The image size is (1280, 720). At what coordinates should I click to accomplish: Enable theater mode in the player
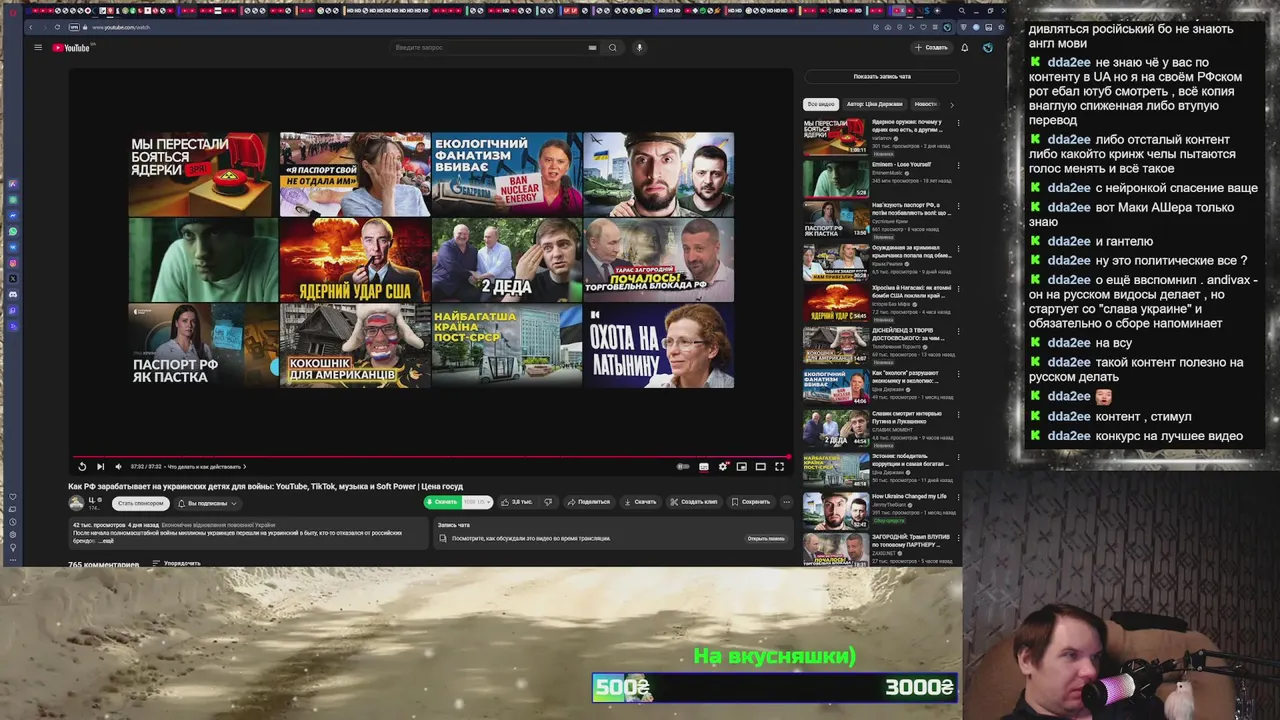[x=760, y=466]
